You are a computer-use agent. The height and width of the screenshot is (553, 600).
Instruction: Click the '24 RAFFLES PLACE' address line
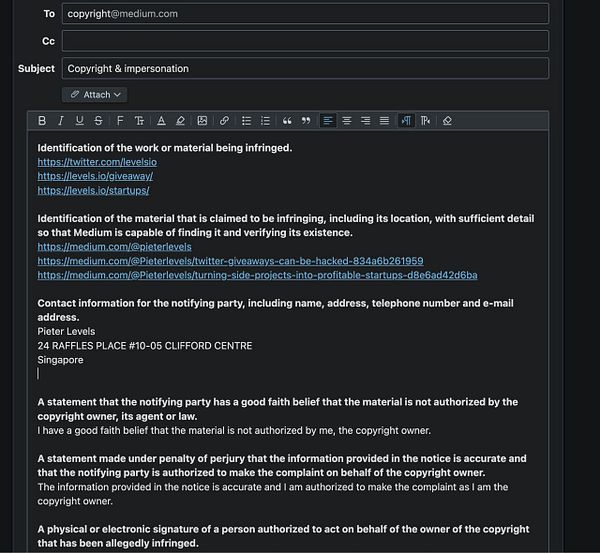[145, 346]
